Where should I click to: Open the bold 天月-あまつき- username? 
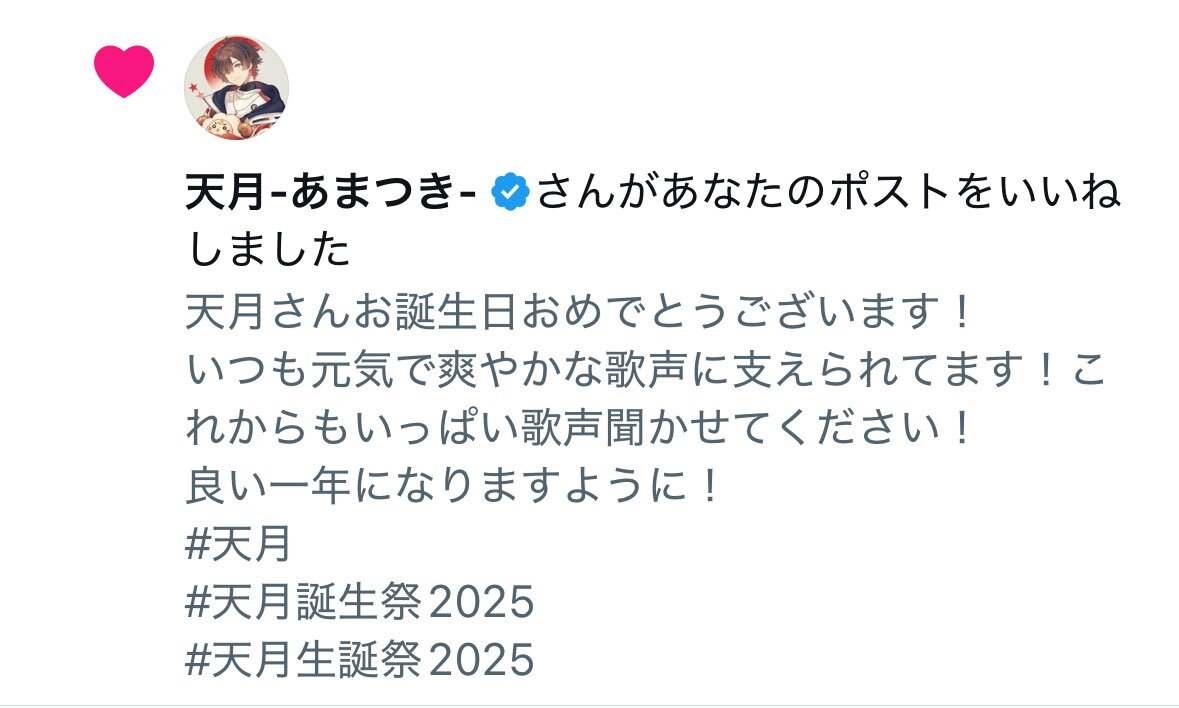[x=331, y=192]
